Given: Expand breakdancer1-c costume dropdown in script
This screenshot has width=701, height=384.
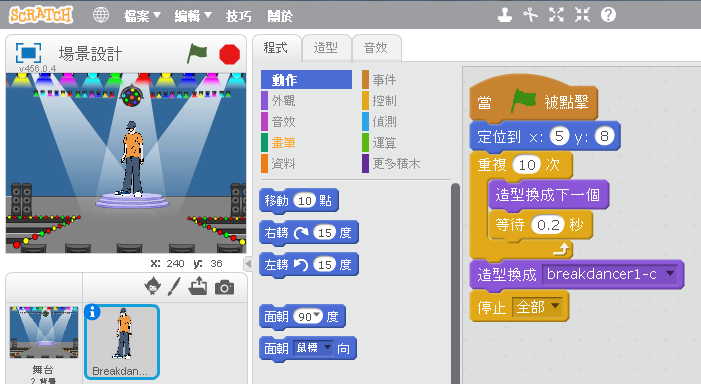Looking at the screenshot, I should point(670,273).
